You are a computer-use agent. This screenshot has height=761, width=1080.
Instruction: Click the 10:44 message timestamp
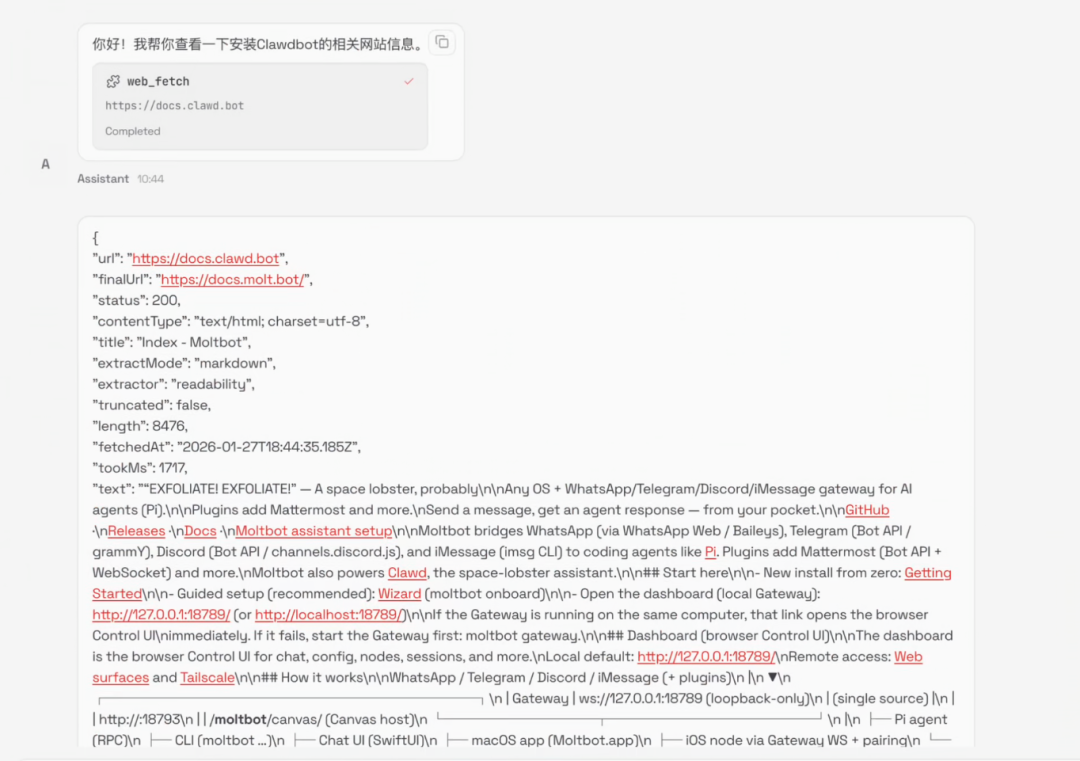[150, 179]
